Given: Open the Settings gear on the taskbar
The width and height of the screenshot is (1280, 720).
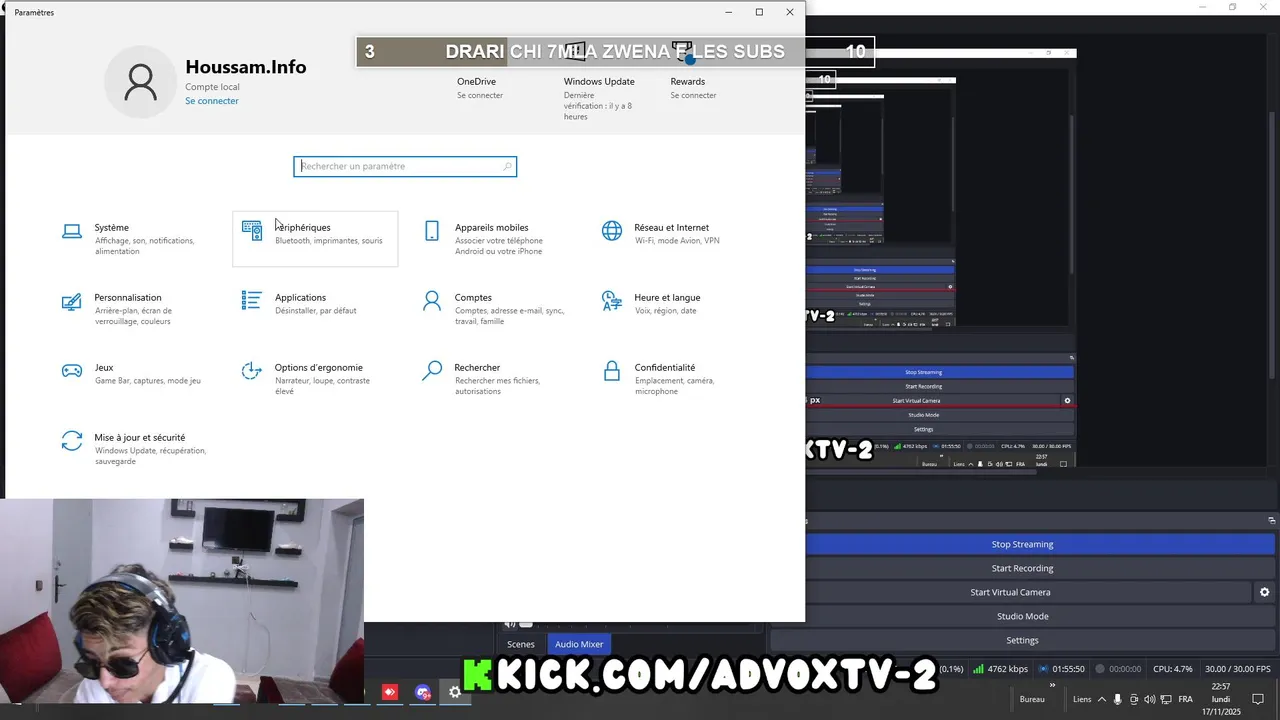Looking at the screenshot, I should (x=455, y=692).
